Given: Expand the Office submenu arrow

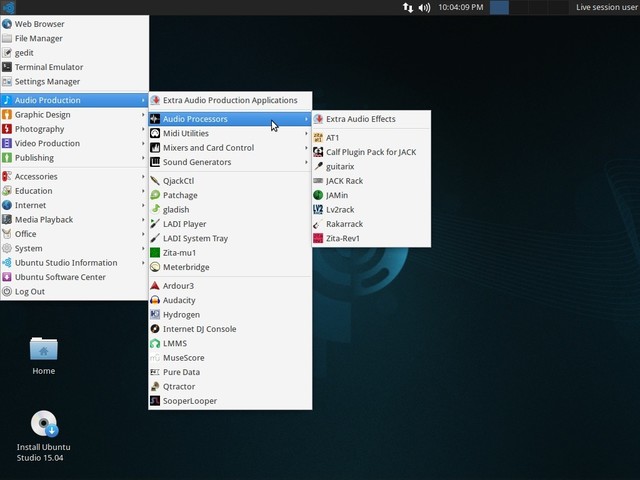Looking at the screenshot, I should (x=143, y=234).
